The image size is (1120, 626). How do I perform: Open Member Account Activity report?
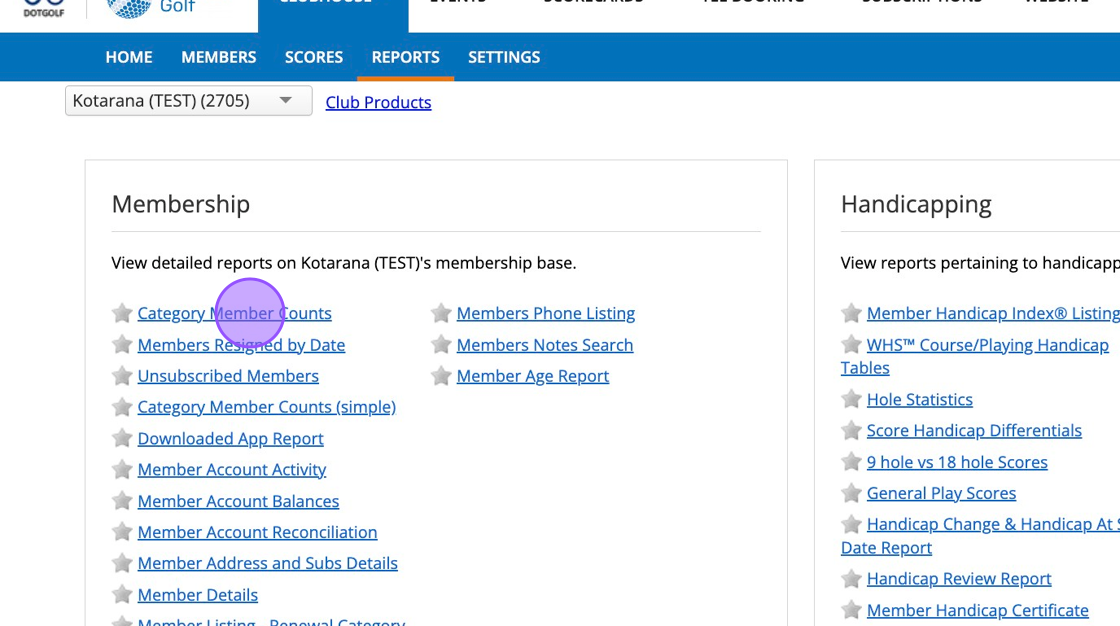[x=232, y=470]
